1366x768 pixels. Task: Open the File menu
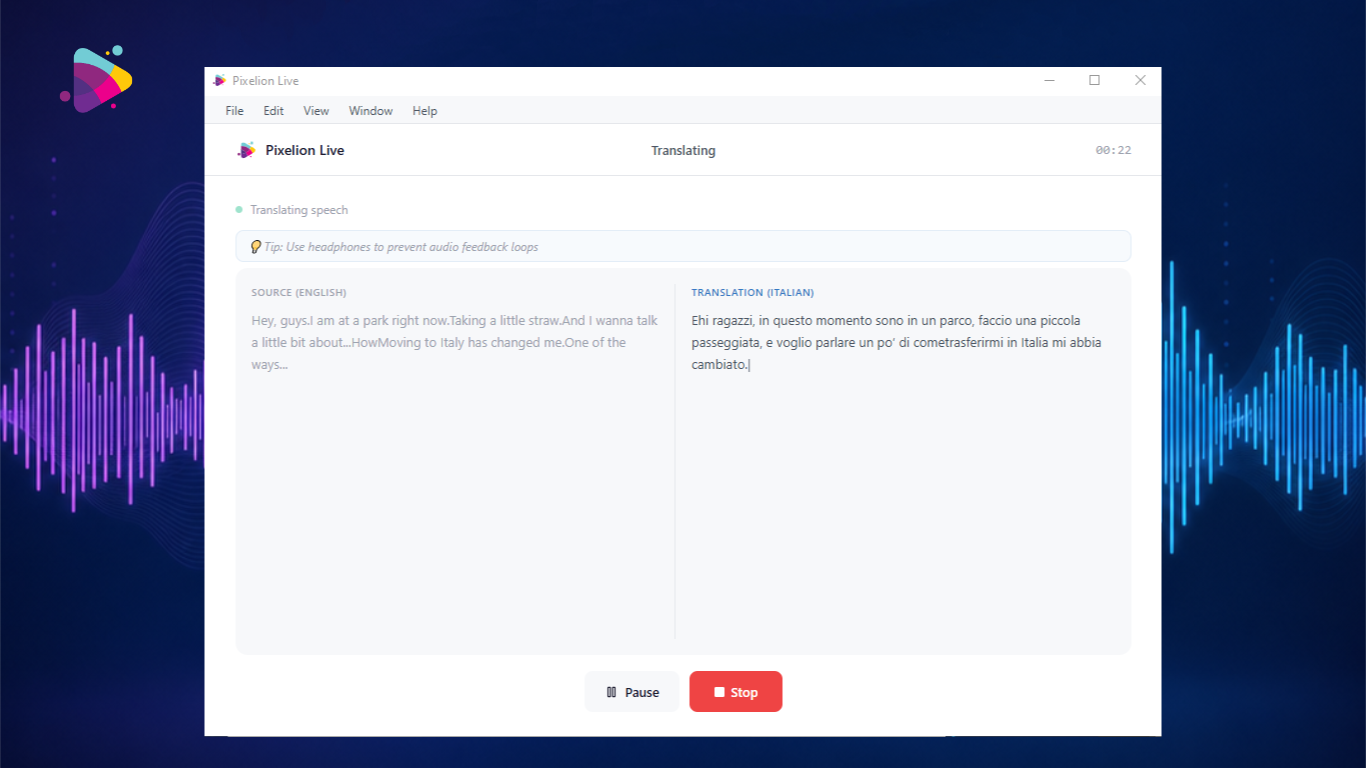coord(234,111)
